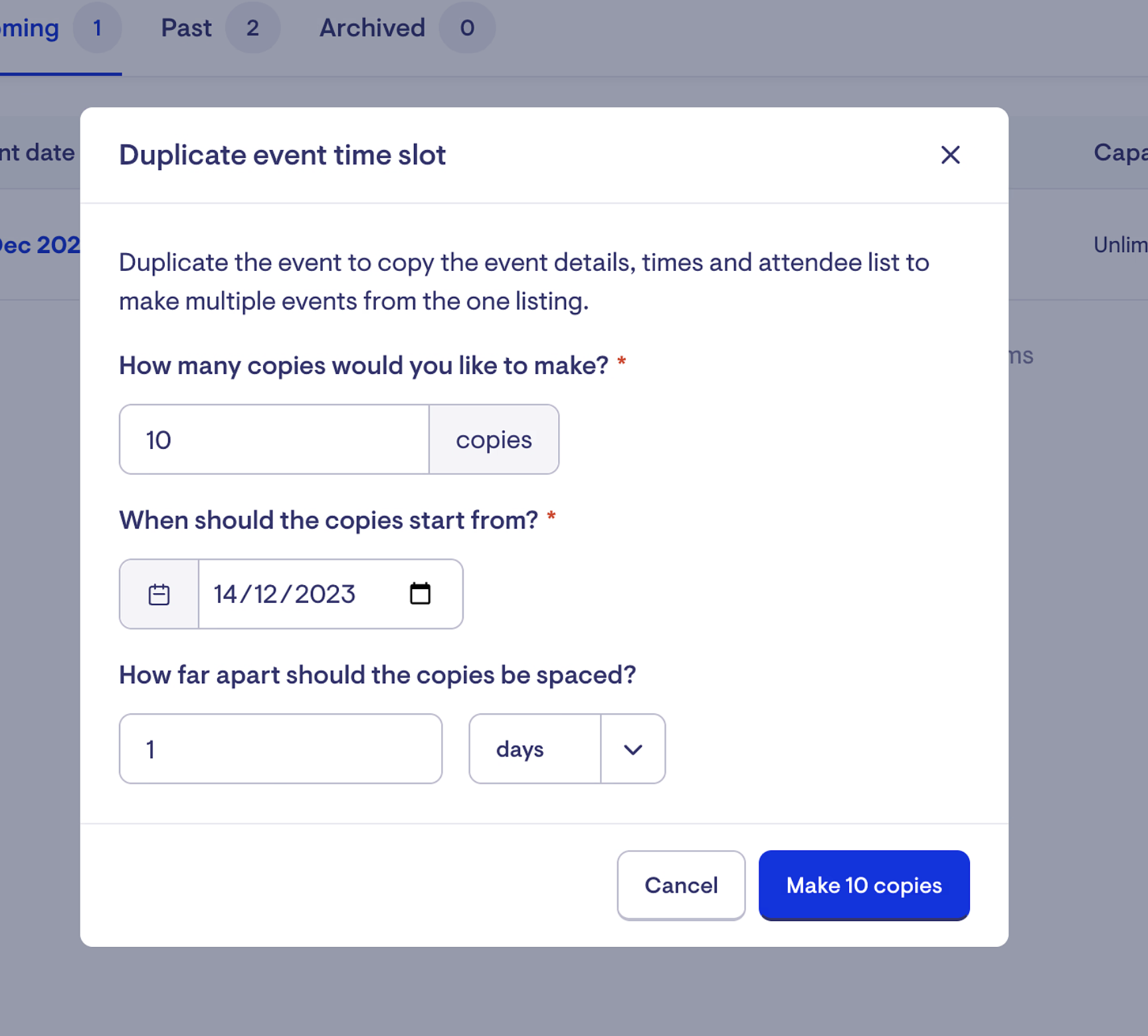Select the month segment 12 in date
Screen dimensions: 1148x1036
[x=266, y=594]
